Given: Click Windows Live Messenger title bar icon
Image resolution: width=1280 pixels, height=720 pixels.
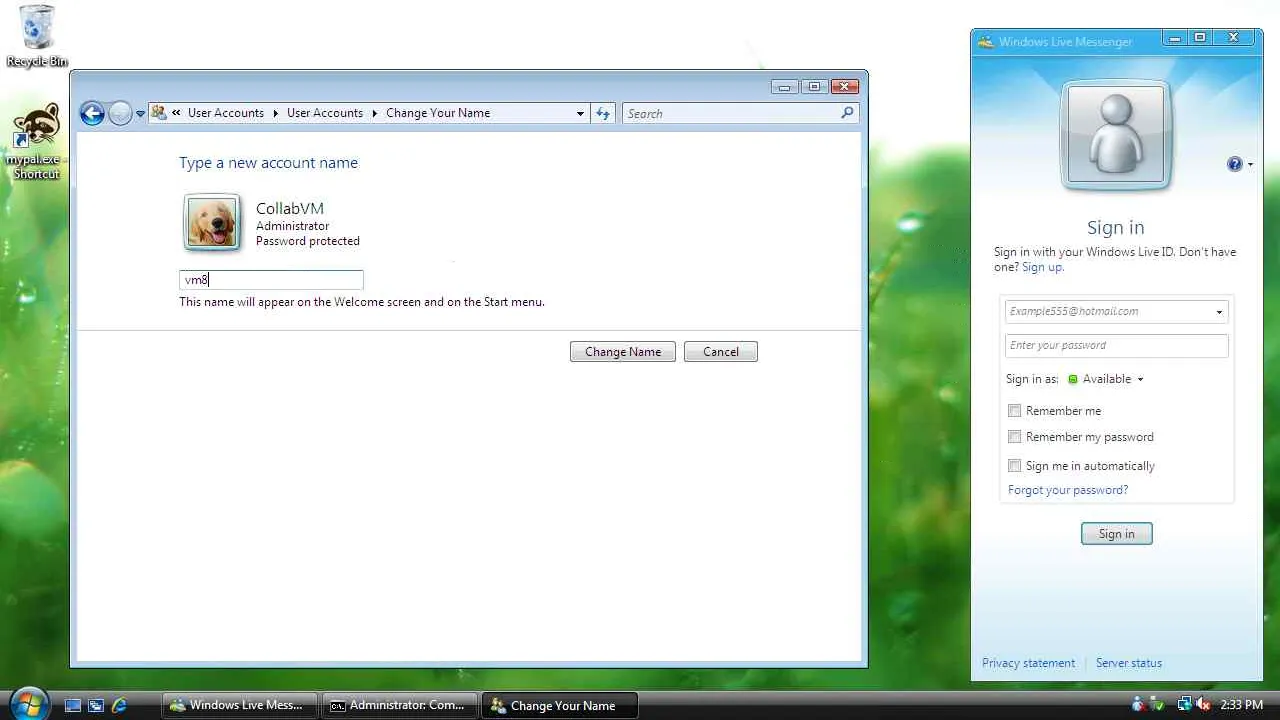Looking at the screenshot, I should click(x=985, y=42).
